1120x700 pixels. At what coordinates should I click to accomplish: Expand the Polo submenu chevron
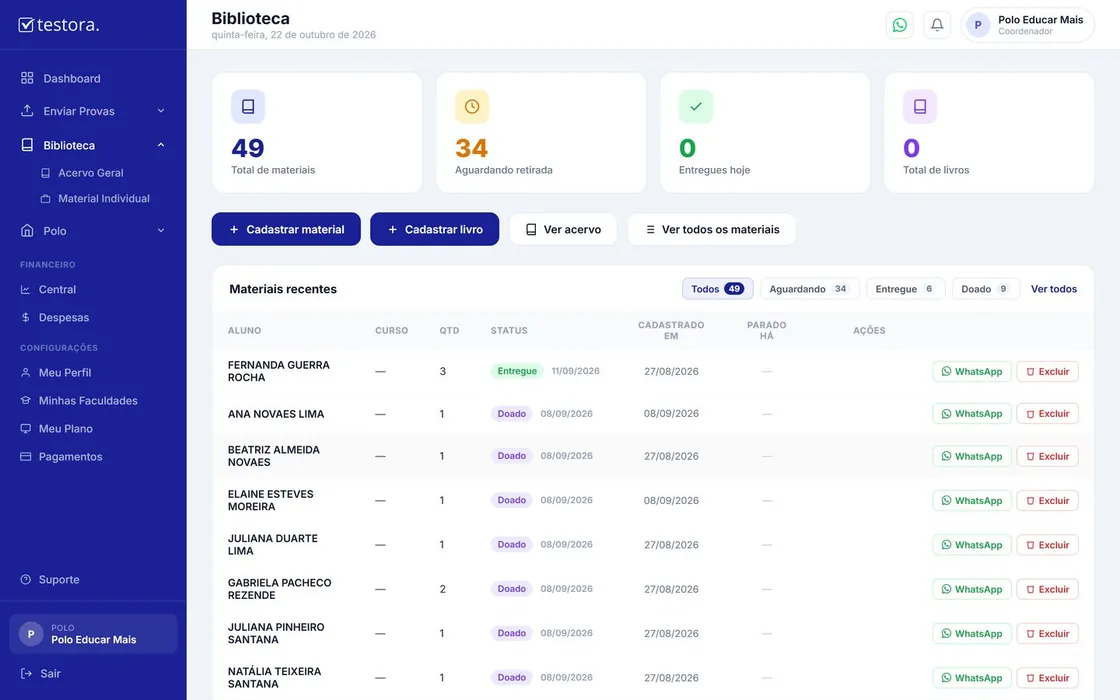[161, 231]
